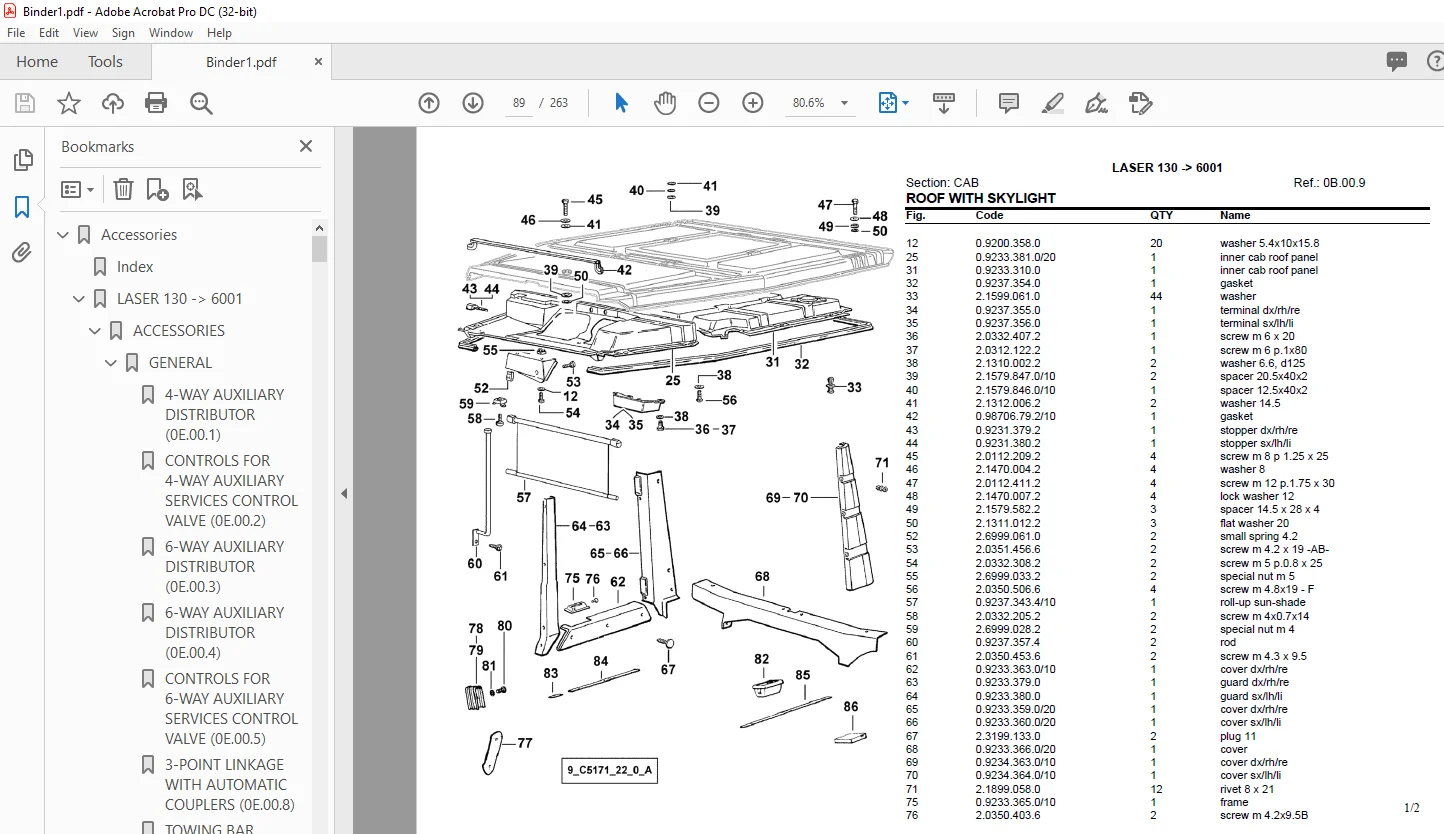Open the Edit menu
The width and height of the screenshot is (1444, 834).
click(49, 33)
